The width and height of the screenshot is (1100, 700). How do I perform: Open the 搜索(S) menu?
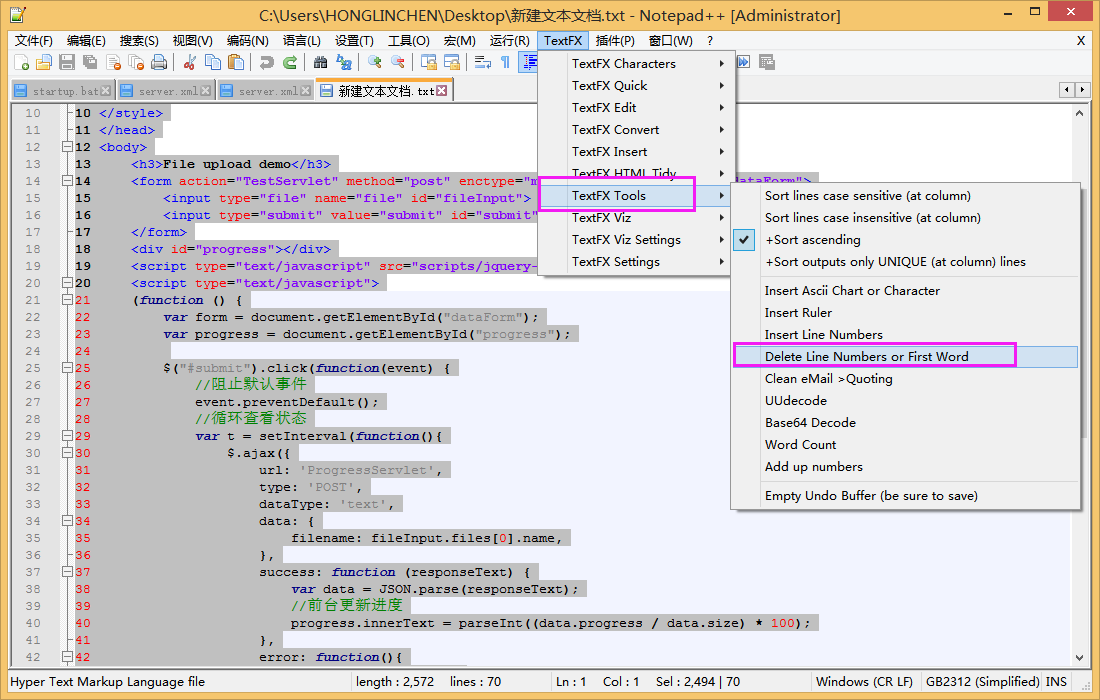139,41
